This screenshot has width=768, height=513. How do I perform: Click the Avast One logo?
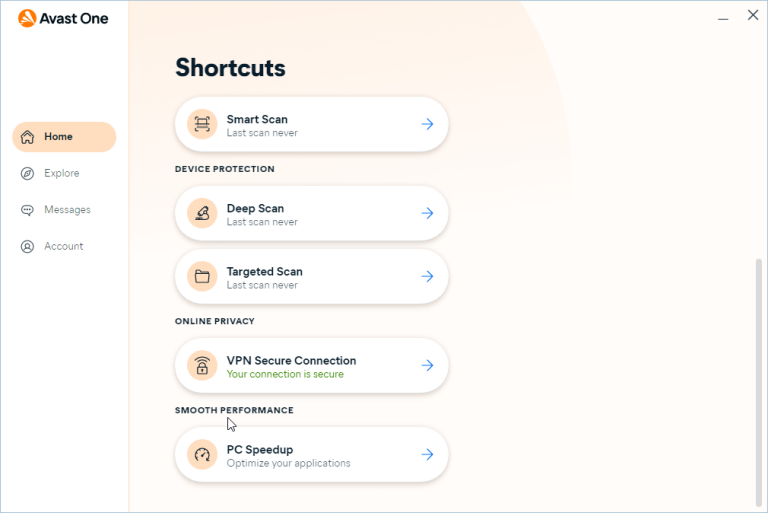63,19
